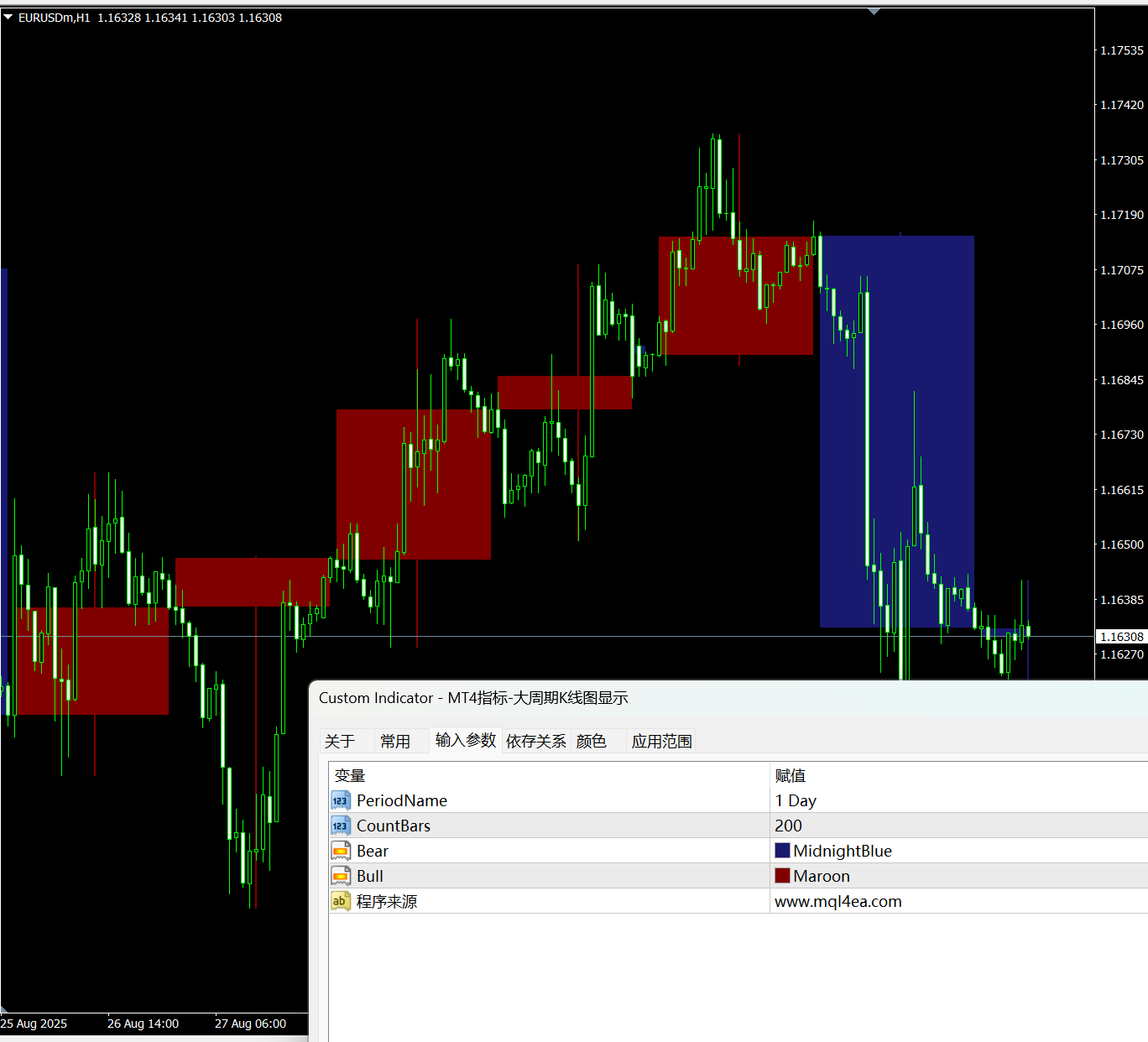The image size is (1148, 1042).
Task: Select the 输入参数 tab
Action: click(466, 740)
